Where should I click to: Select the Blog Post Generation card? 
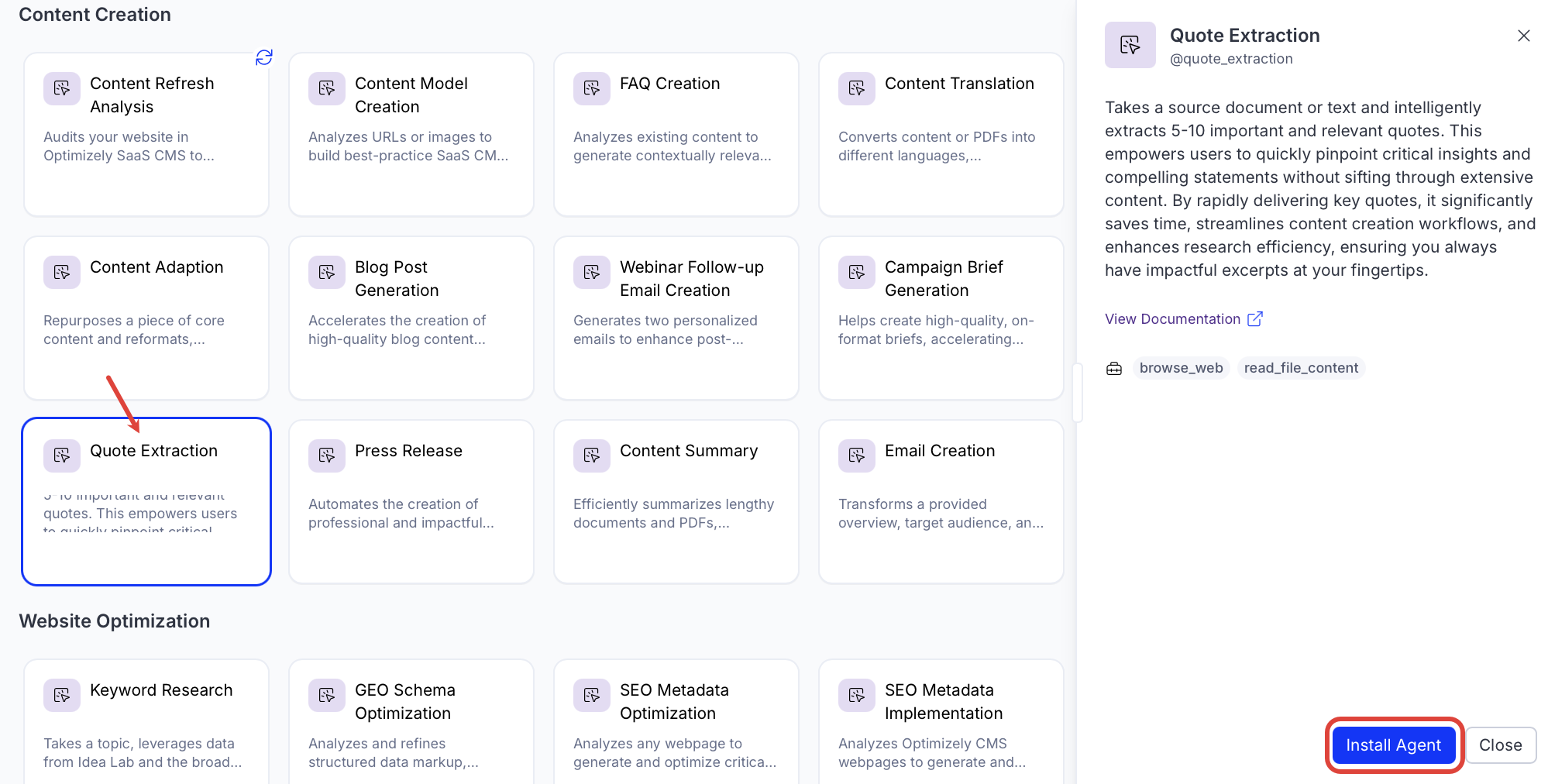(x=411, y=318)
